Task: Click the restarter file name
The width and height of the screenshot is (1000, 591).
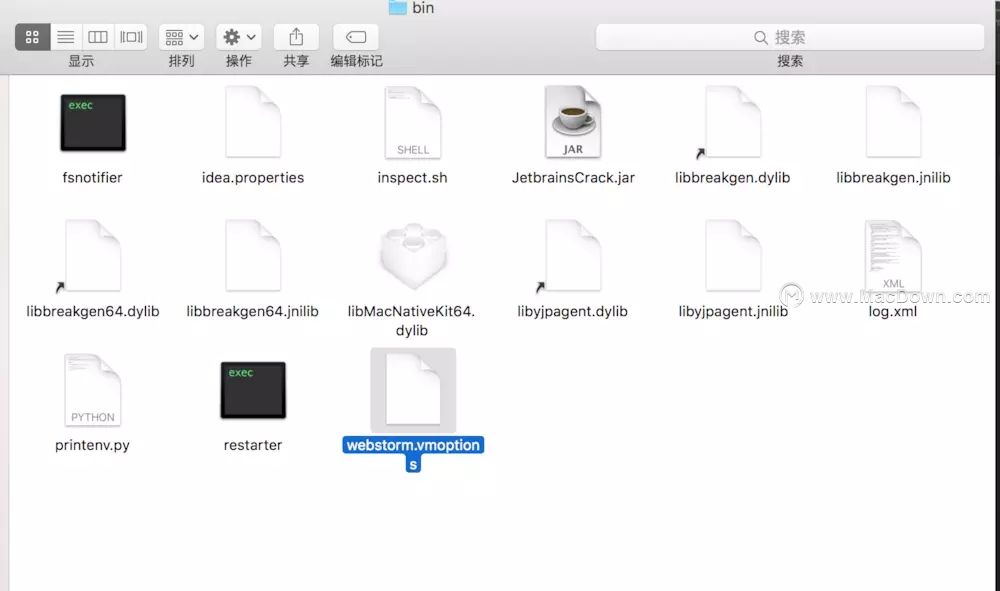Action: point(253,445)
